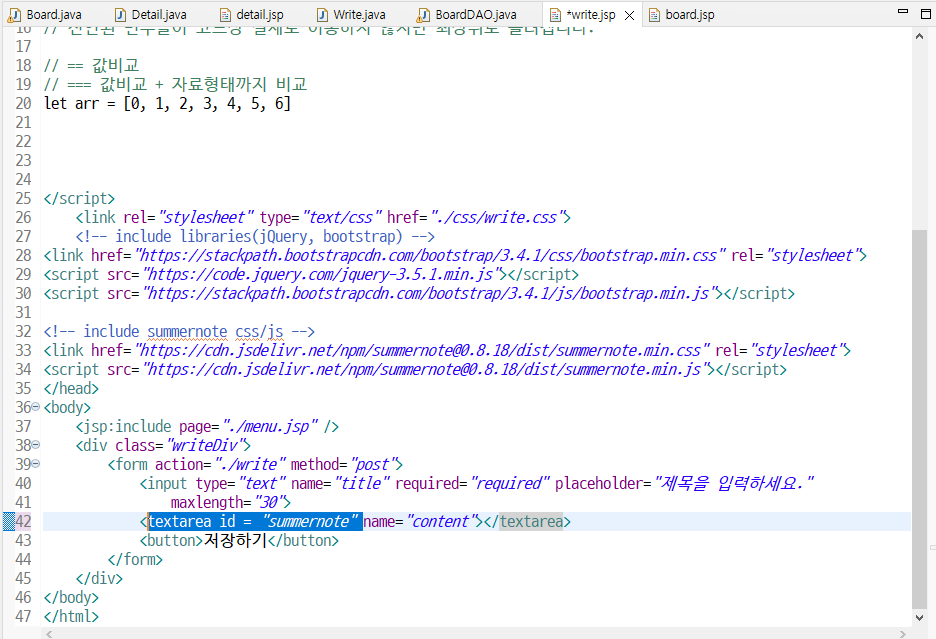The height and width of the screenshot is (639, 936).
Task: Click the maxlength '30' value
Action: click(x=269, y=502)
